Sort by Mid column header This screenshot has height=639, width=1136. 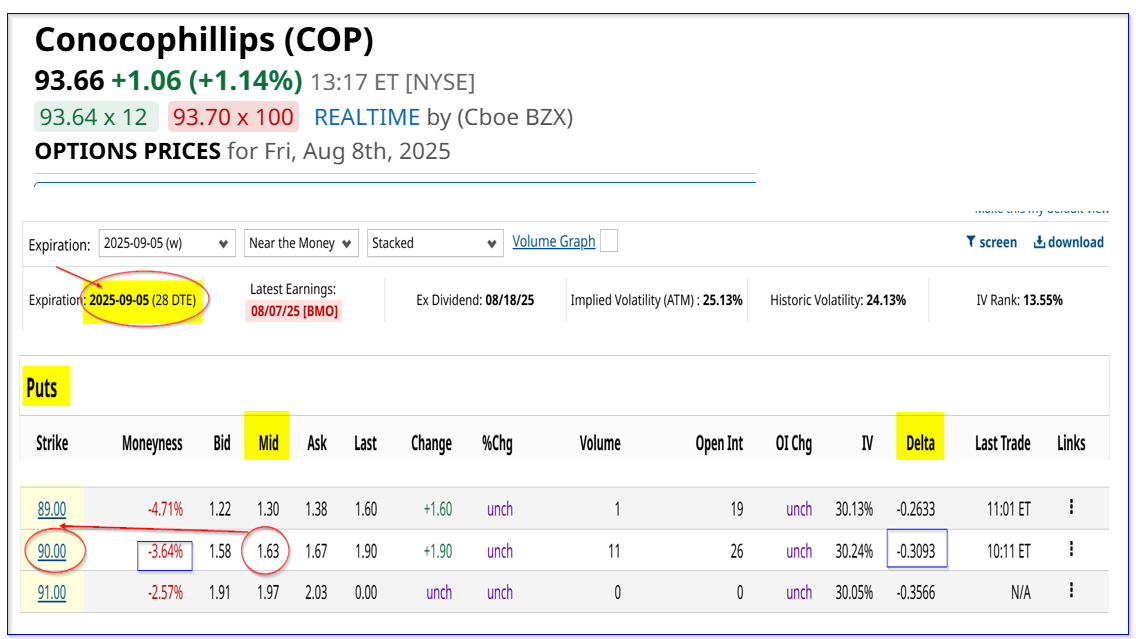268,443
